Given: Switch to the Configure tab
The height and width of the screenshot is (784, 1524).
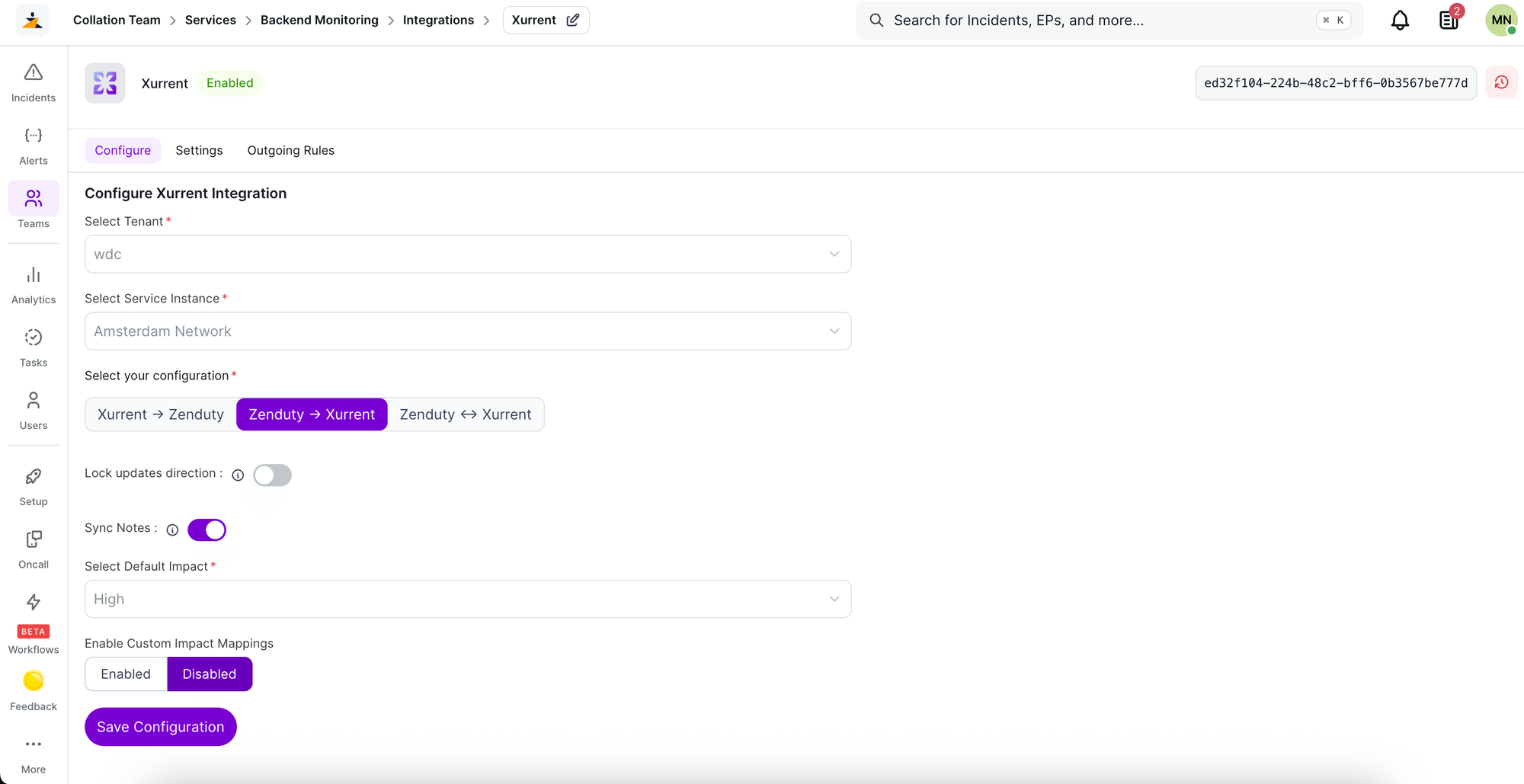Looking at the screenshot, I should (123, 151).
